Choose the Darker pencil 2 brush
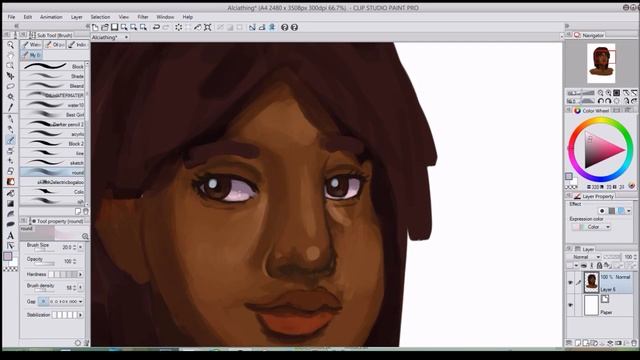 click(53, 124)
